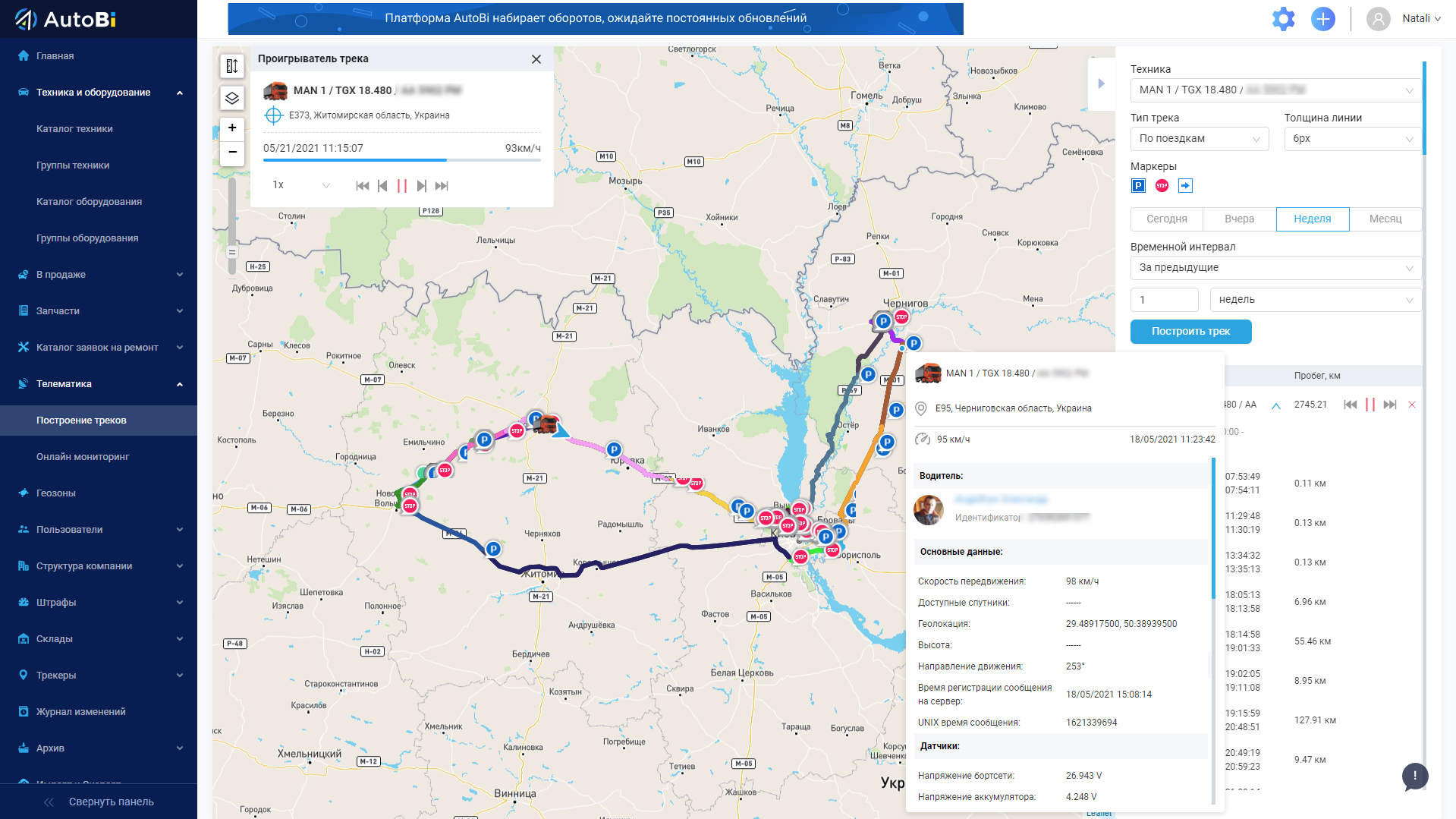The height and width of the screenshot is (819, 1456).
Task: Click the map zoom slider handle
Action: 232,252
